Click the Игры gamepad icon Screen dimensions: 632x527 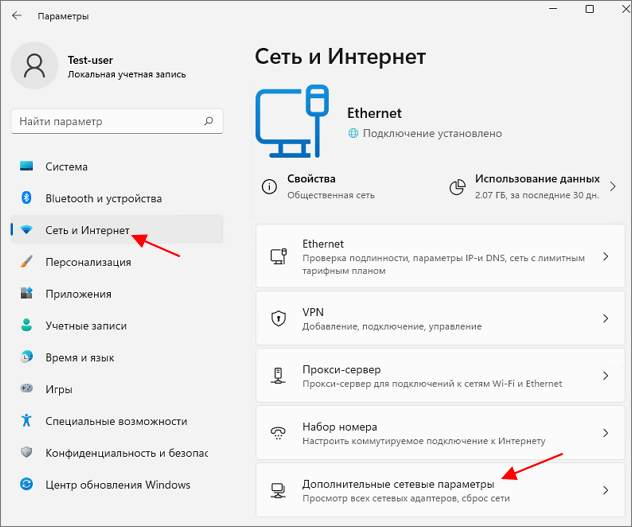click(27, 388)
